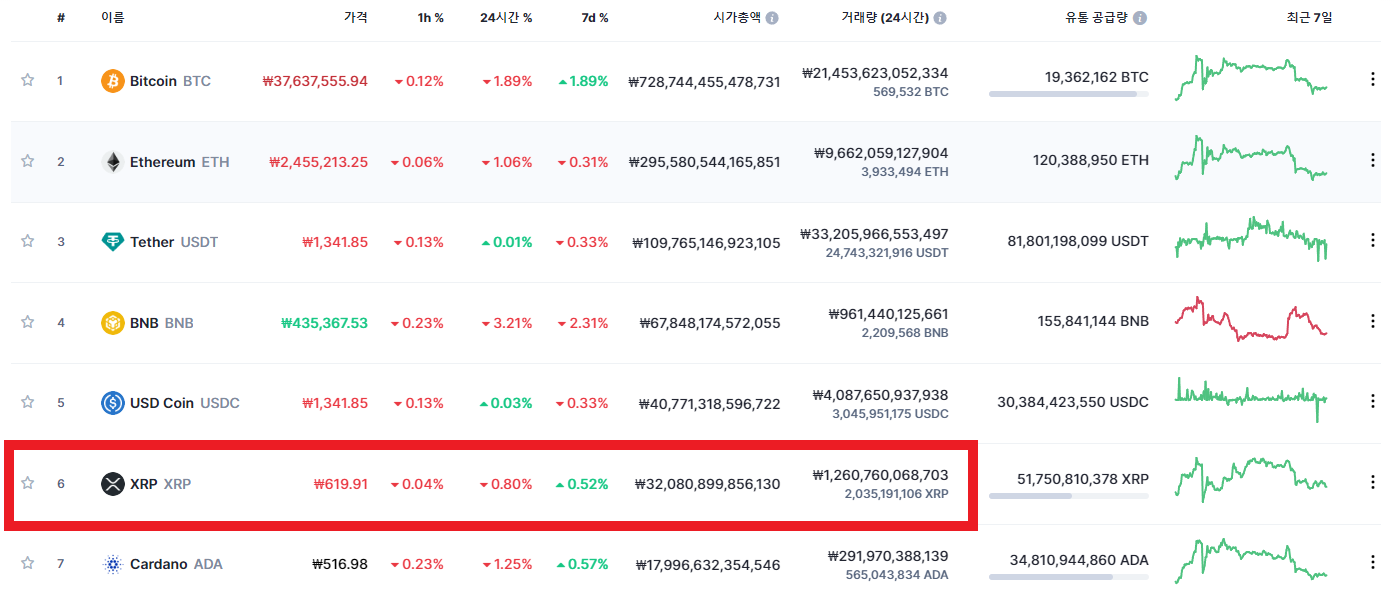The width and height of the screenshot is (1394, 597).
Task: Star XRP to add to watchlist
Action: (x=27, y=483)
